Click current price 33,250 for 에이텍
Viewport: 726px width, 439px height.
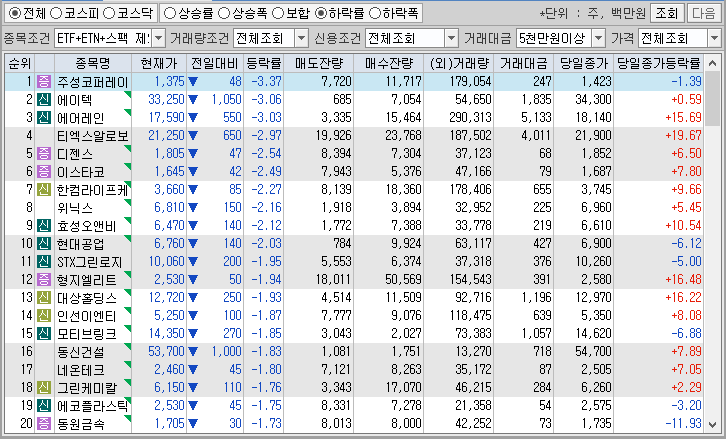click(x=166, y=100)
